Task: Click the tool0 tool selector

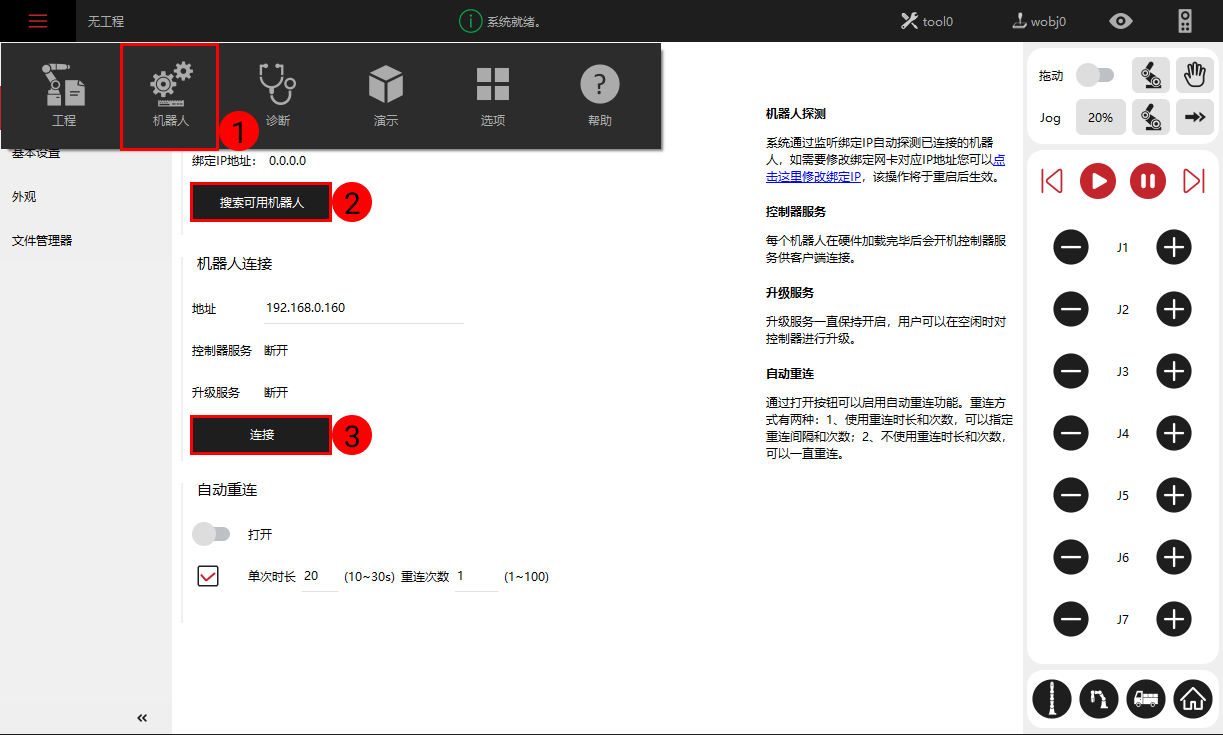Action: click(x=927, y=21)
